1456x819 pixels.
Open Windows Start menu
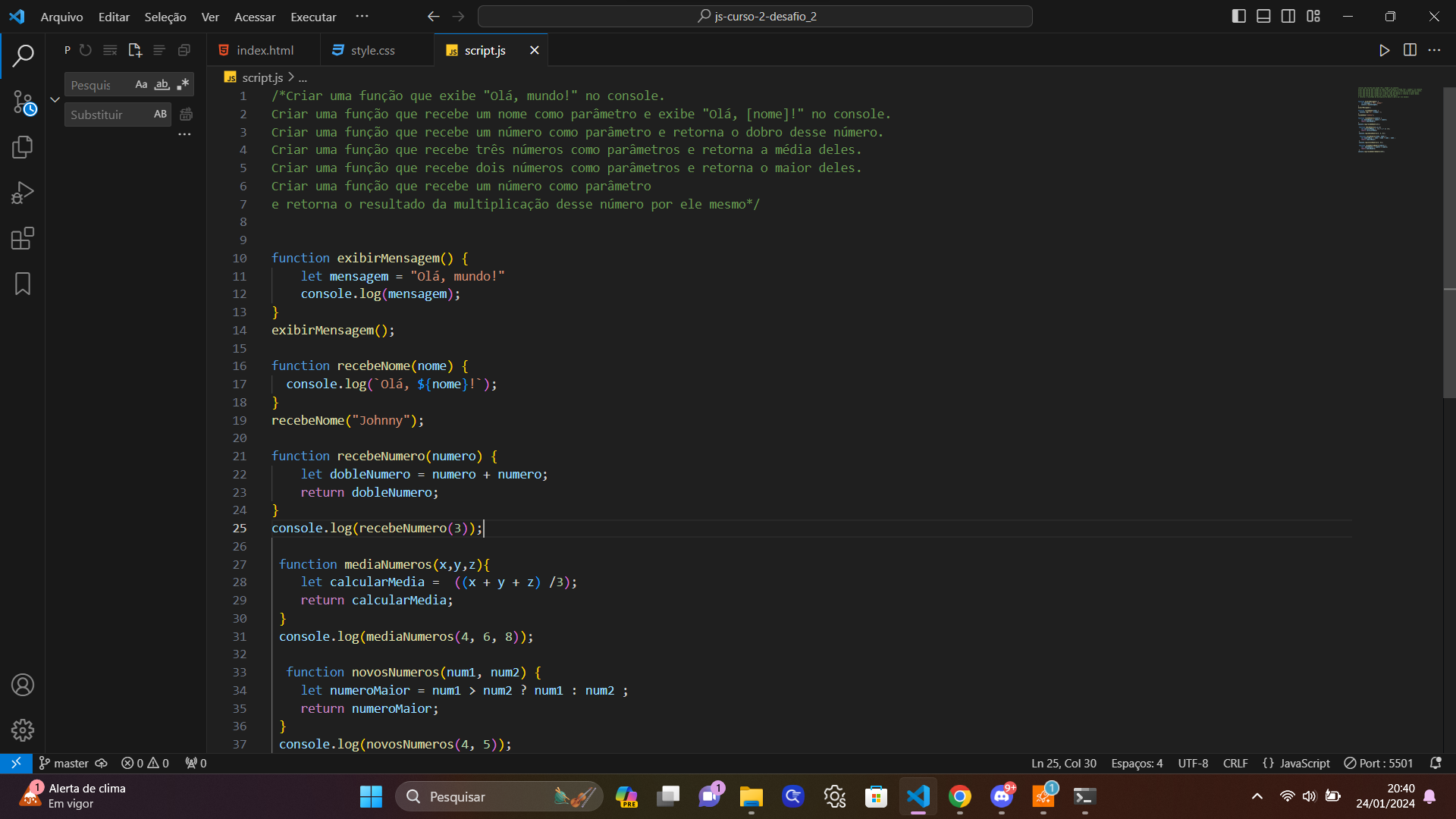pos(371,796)
